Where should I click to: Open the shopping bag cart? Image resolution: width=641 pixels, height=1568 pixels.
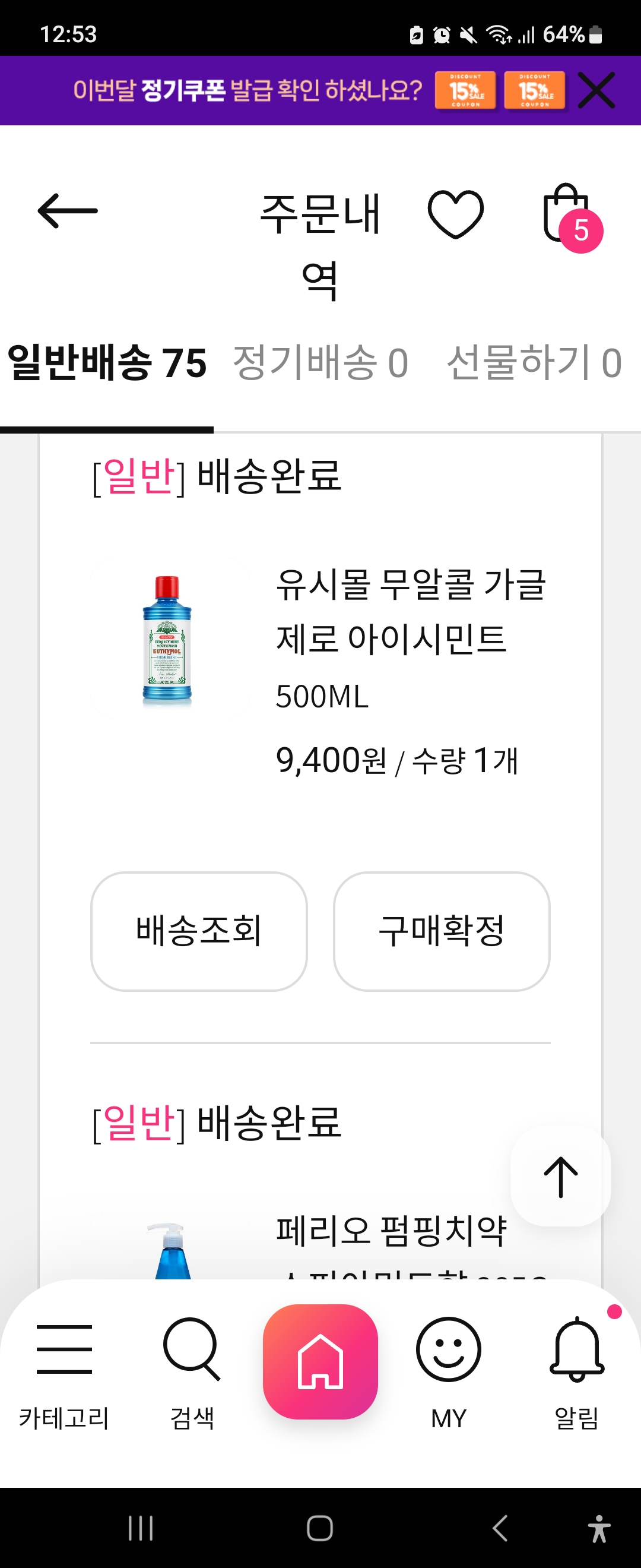pos(570,215)
